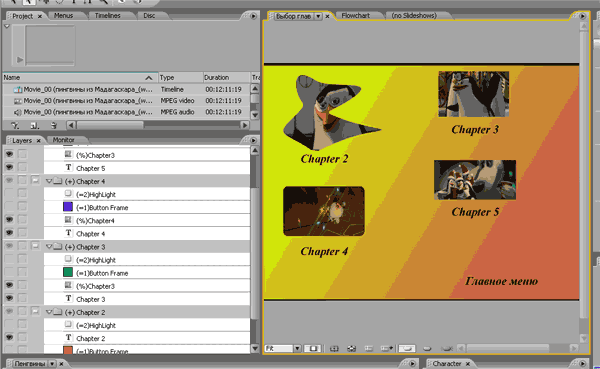The image size is (600, 369).
Task: Open the Project panel flyout menu button
Action: coord(253,16)
